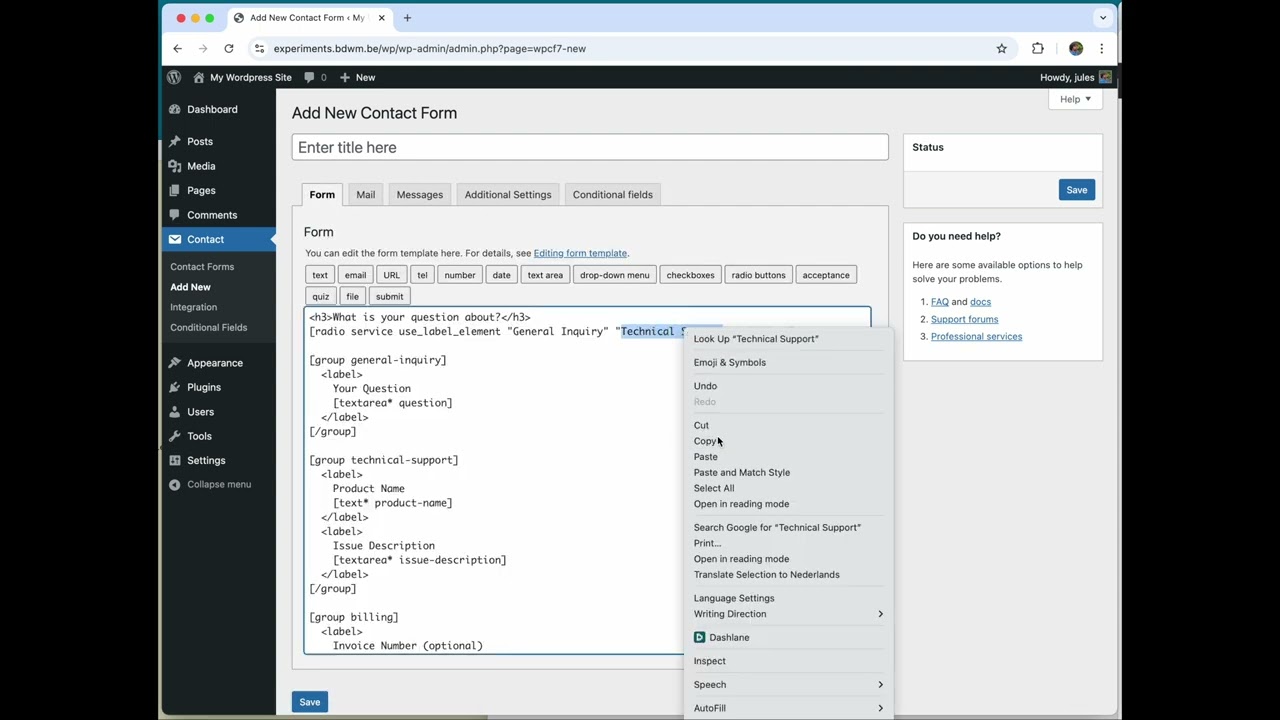Open the tab search dropdown arrow
Image resolution: width=1280 pixels, height=720 pixels.
coord(1103,18)
